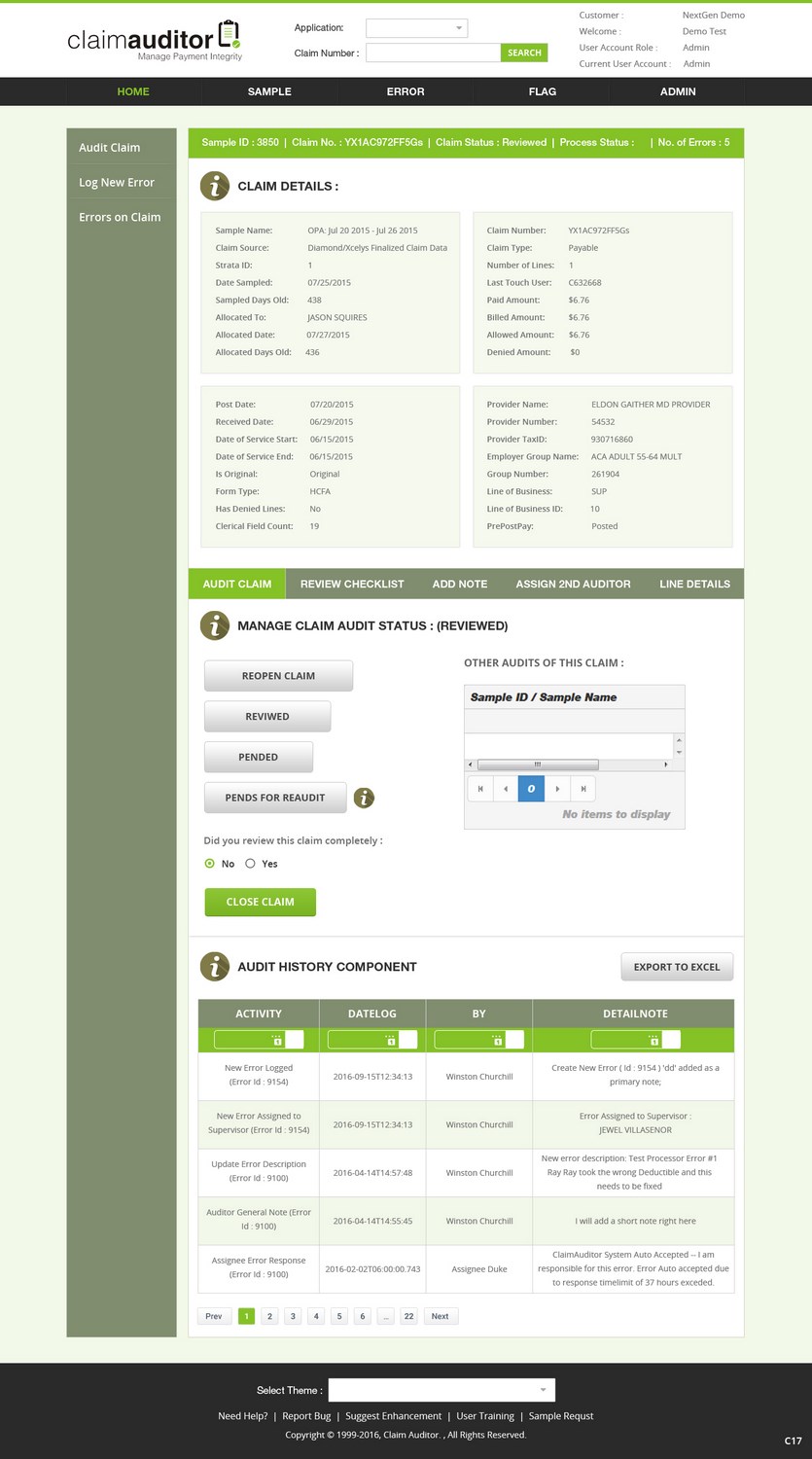Click the Suggest Enhancement footer link
This screenshot has height=1459, width=812.
394,1416
